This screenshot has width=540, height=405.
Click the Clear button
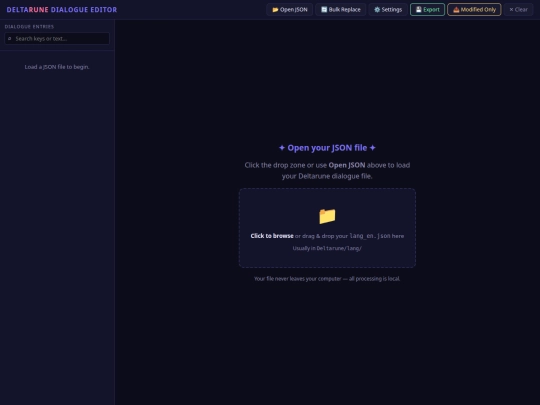click(x=518, y=10)
